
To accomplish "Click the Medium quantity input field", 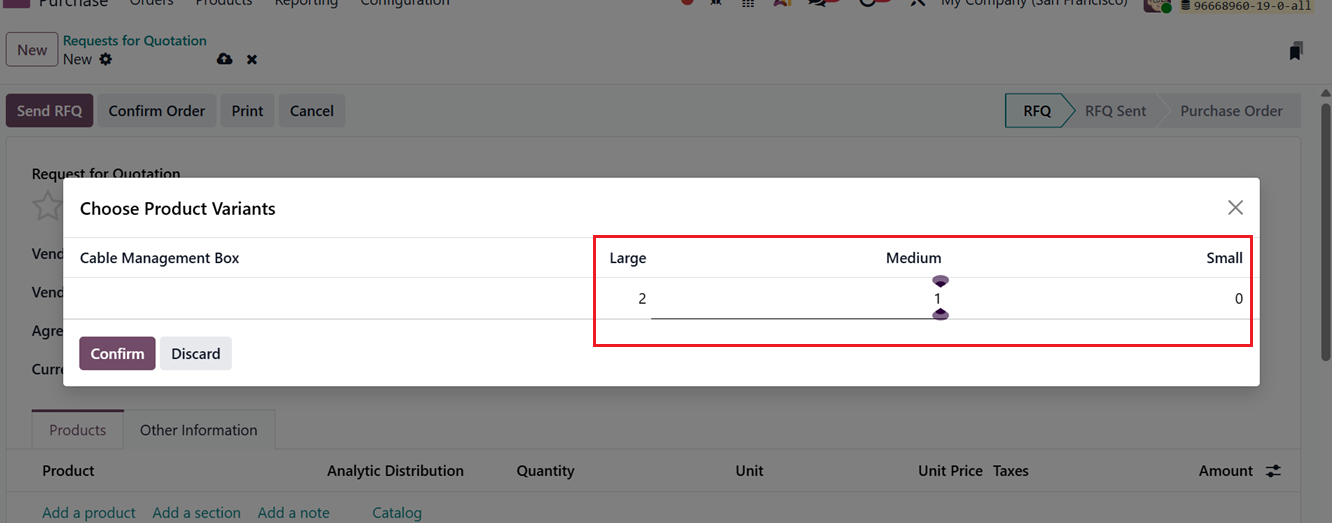I will [795, 299].
